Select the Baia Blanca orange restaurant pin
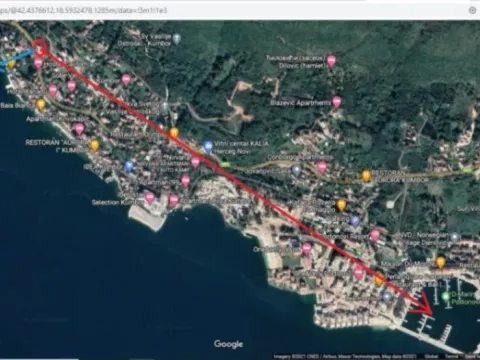 click(41, 104)
